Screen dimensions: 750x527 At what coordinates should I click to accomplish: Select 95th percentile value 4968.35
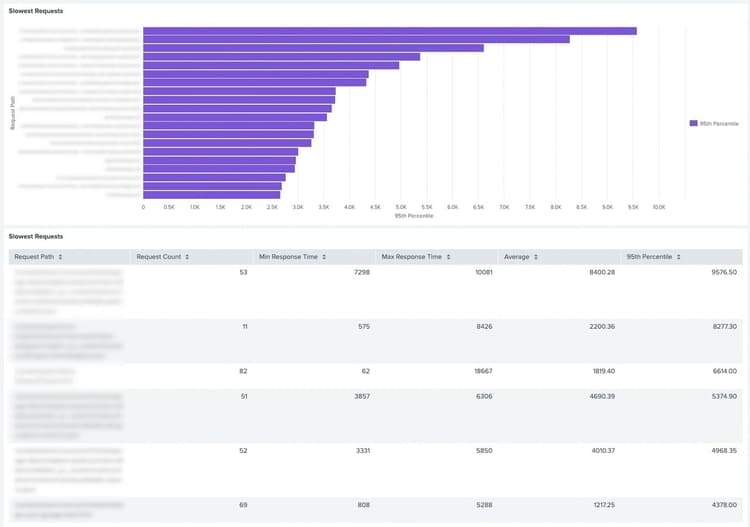724,450
